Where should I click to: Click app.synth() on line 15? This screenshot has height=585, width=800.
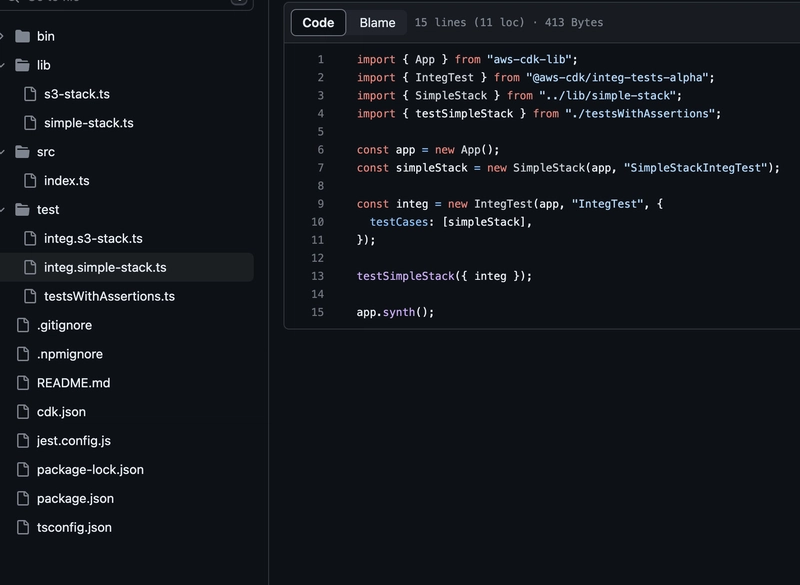(x=395, y=312)
